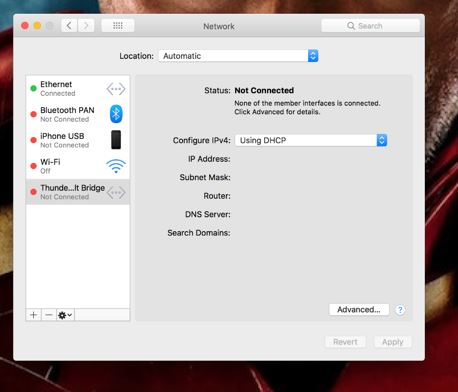Click the Router label
Screen dimensions: 458x392
217,196
